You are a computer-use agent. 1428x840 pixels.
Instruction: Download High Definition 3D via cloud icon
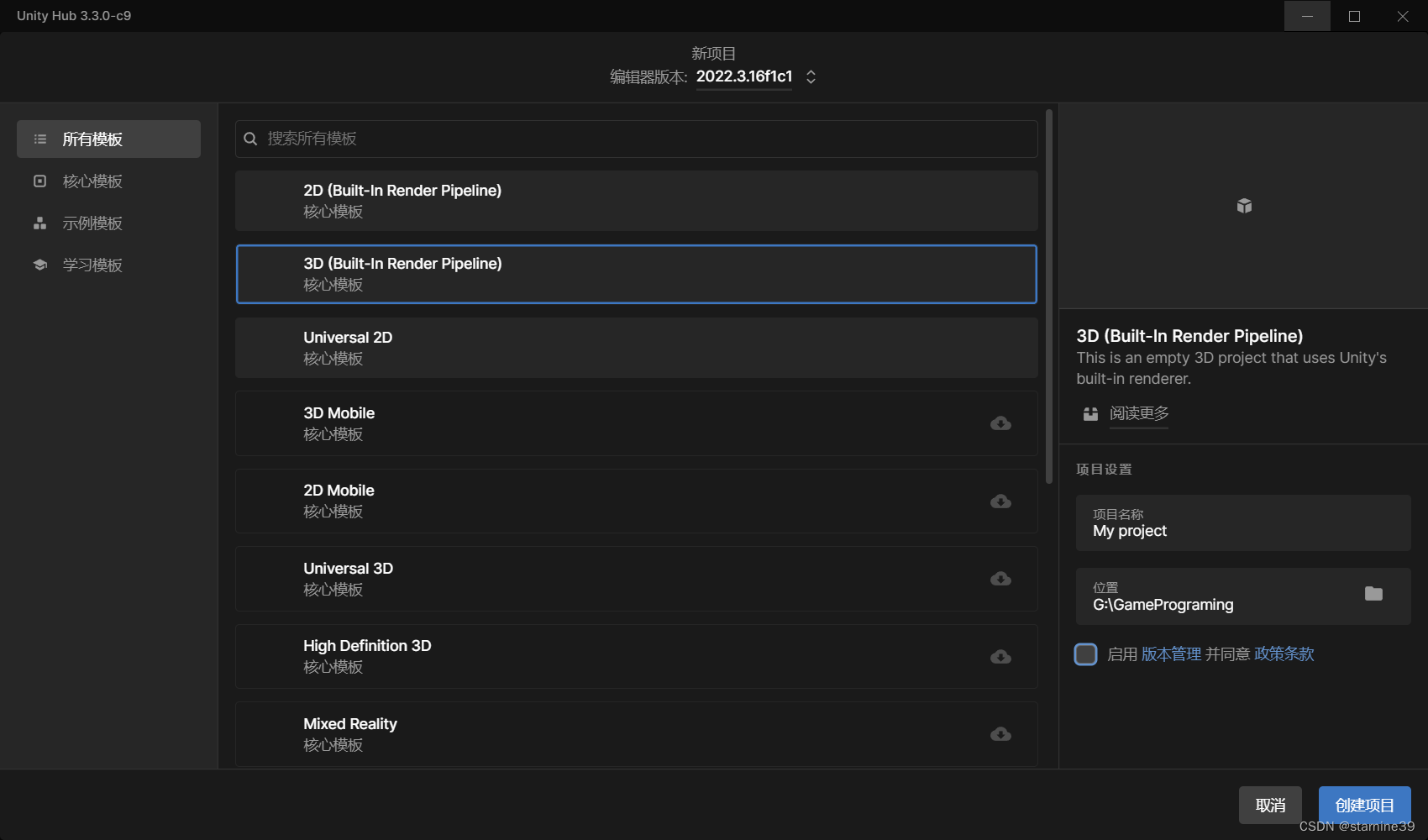click(1000, 657)
